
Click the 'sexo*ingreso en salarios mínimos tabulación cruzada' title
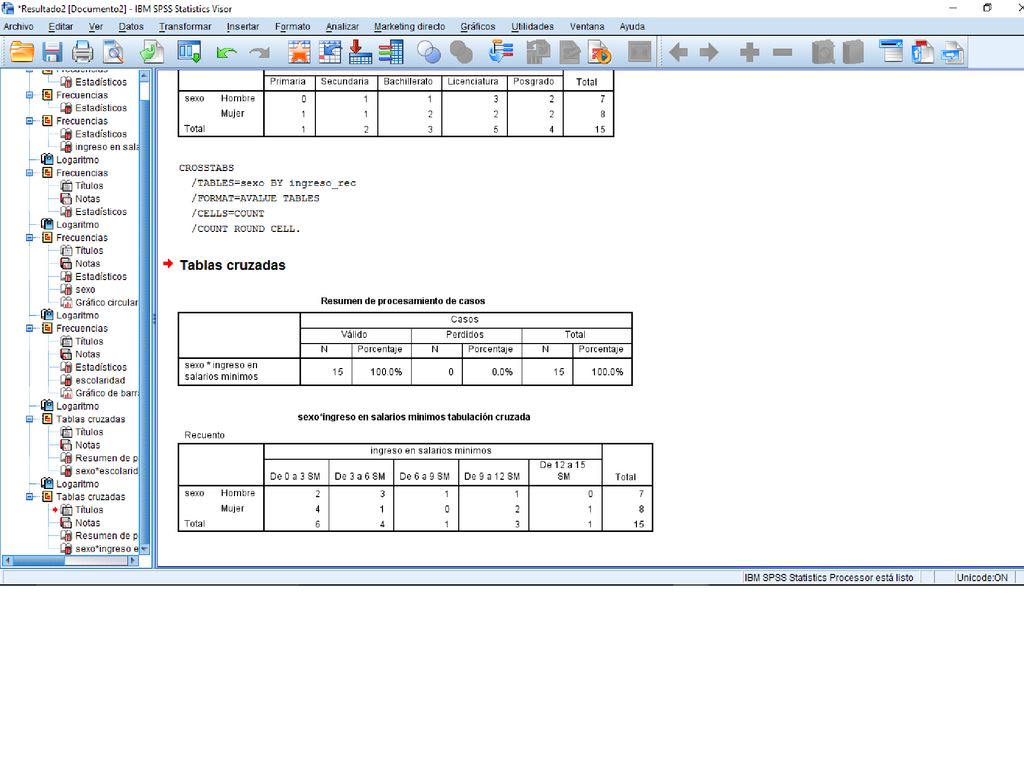[x=414, y=417]
